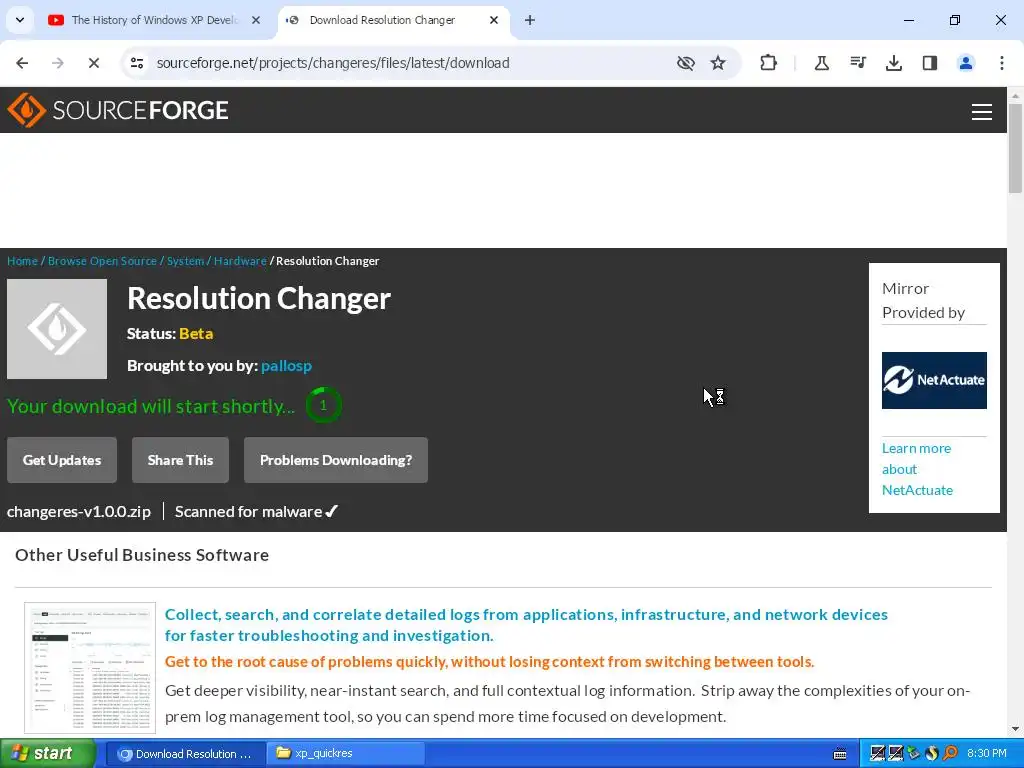This screenshot has width=1024, height=768.
Task: Open the Browse Open Source breadcrumb
Action: coord(102,261)
